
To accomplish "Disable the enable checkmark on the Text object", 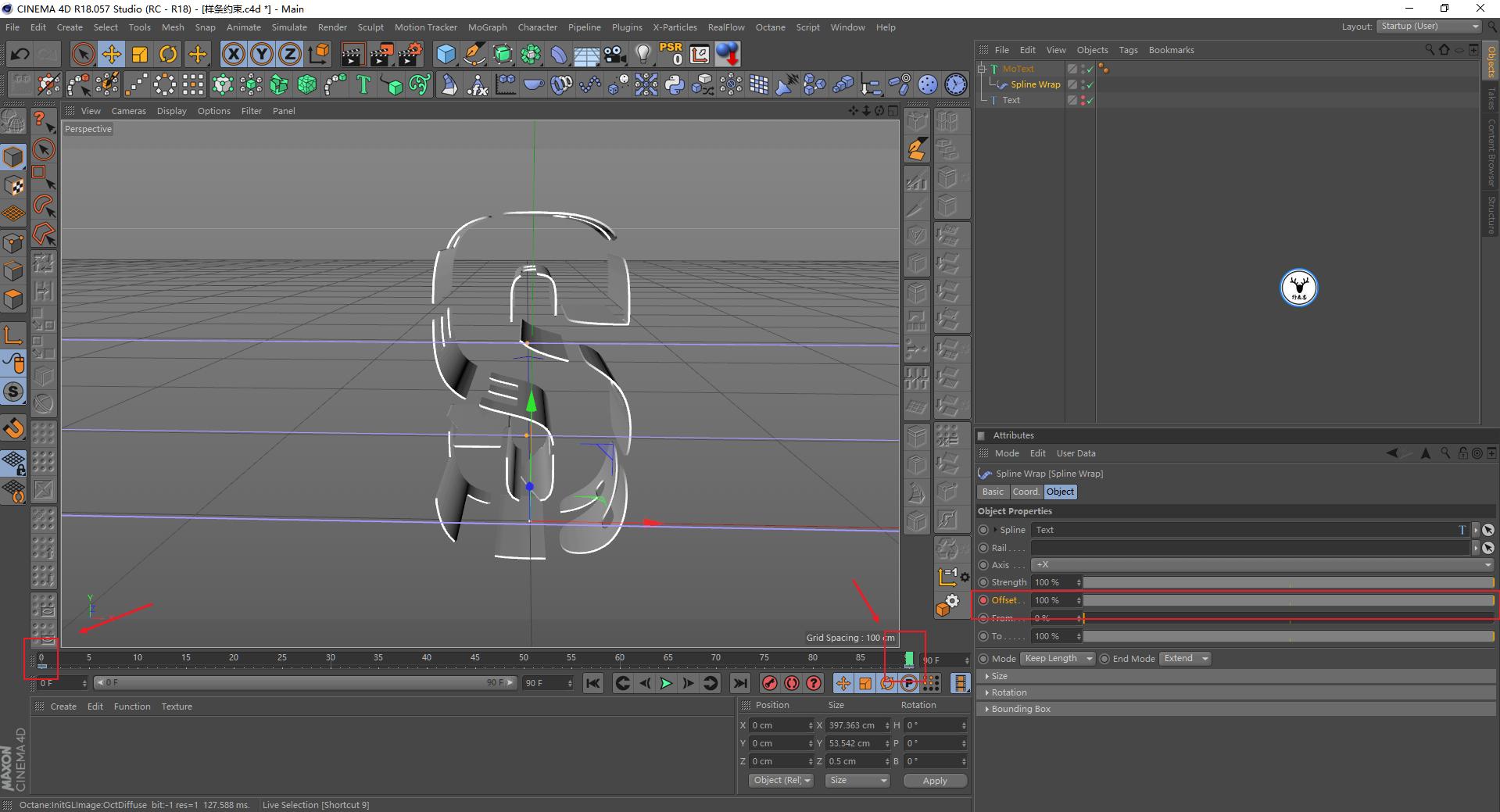I will (1088, 100).
